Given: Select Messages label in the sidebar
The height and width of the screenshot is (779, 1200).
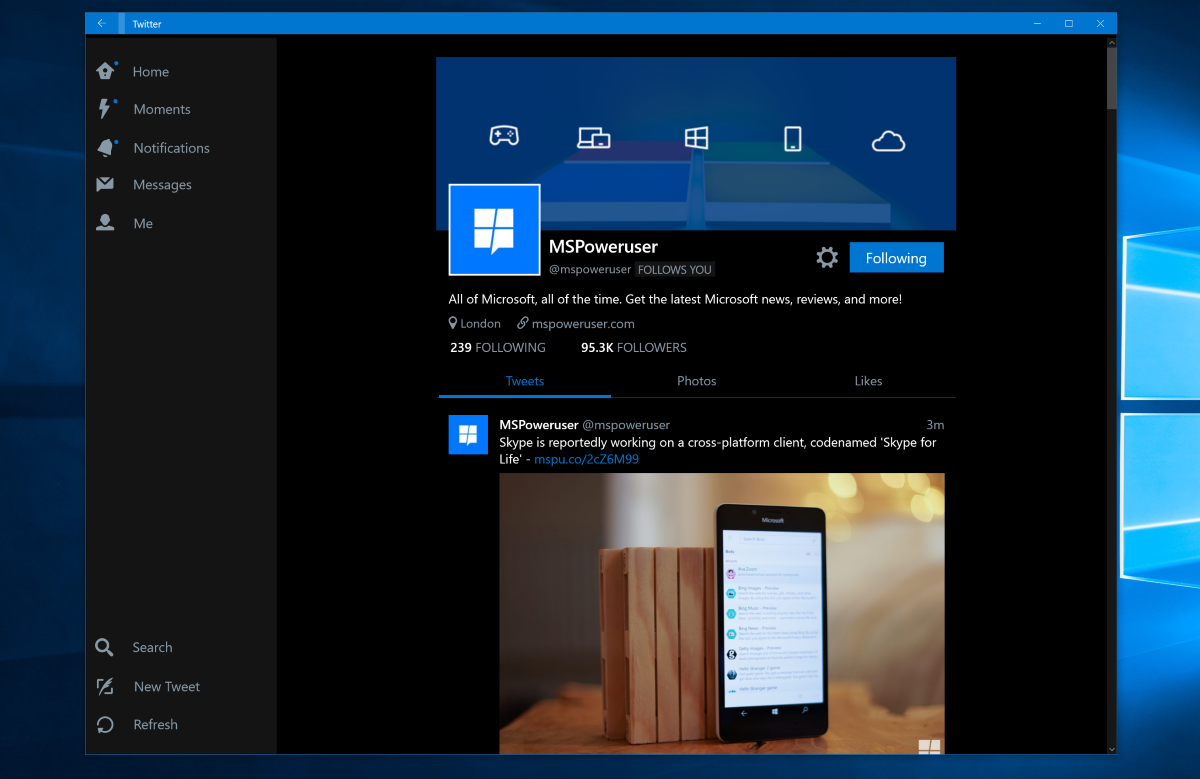Looking at the screenshot, I should [x=162, y=185].
